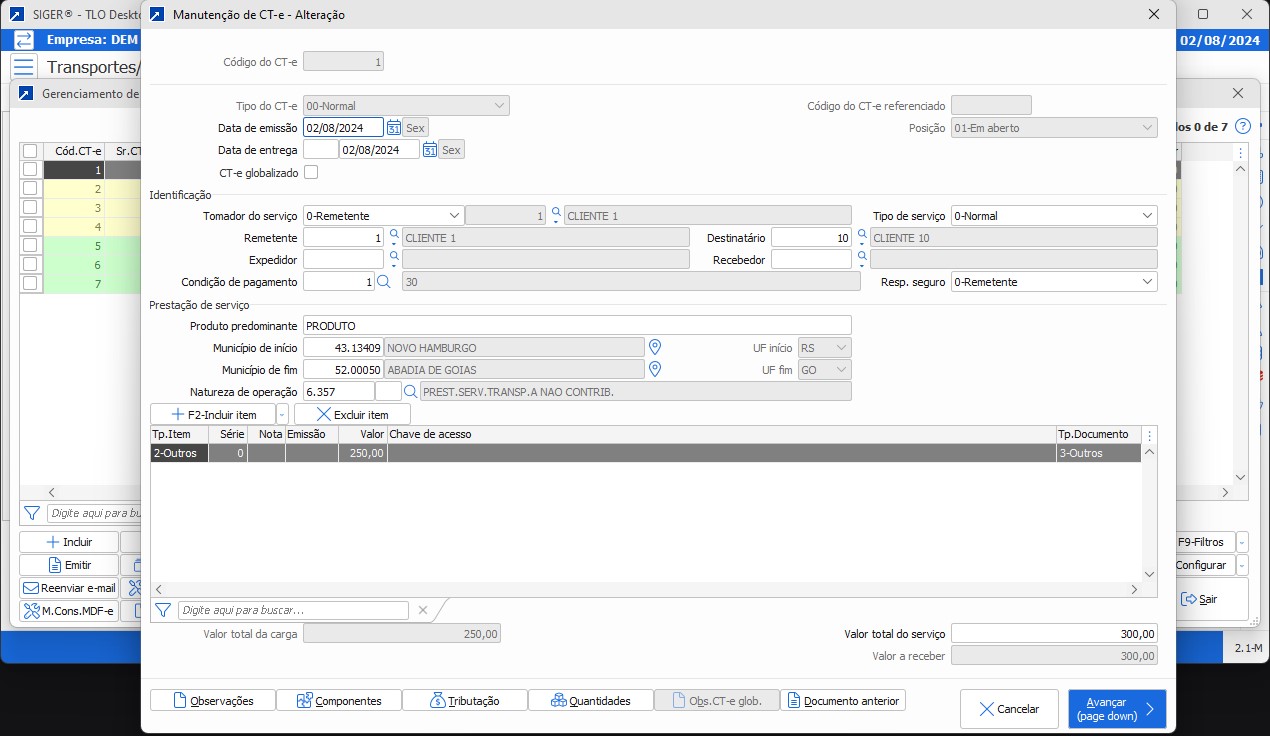This screenshot has height=736, width=1270.
Task: Open calendar picker for Data de emissão
Action: (x=394, y=128)
